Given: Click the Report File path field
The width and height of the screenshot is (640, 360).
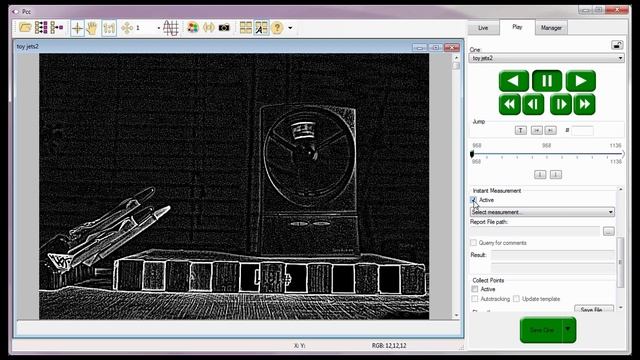Looking at the screenshot, I should tap(535, 231).
